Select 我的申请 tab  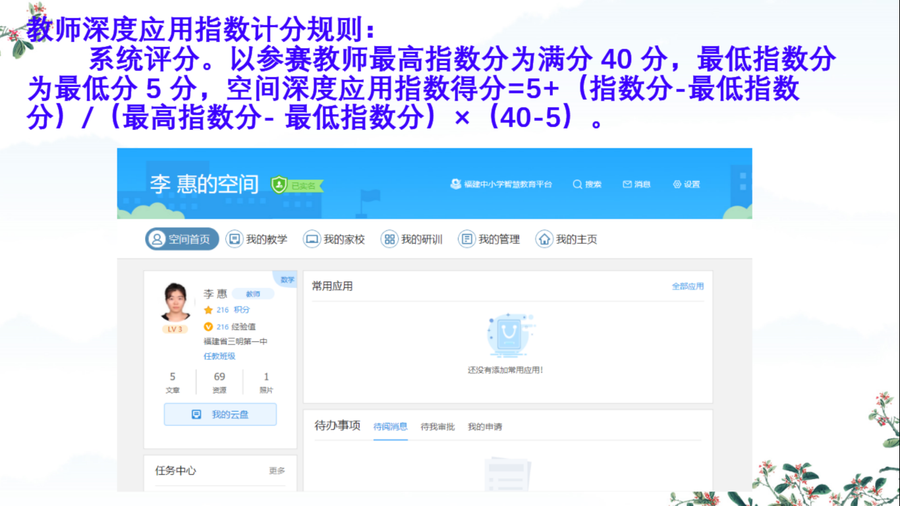[485, 427]
